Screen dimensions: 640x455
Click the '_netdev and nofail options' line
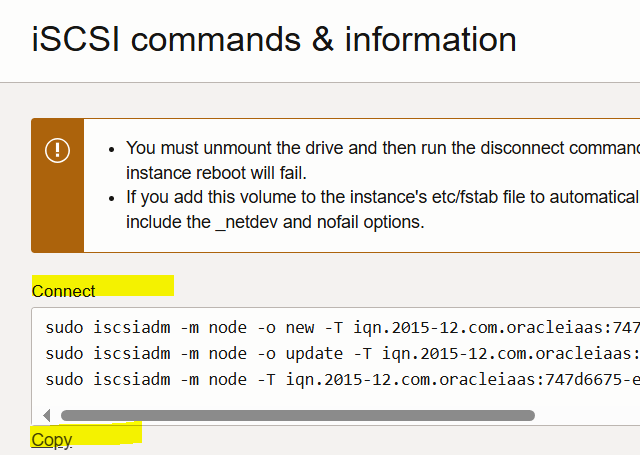pos(275,221)
